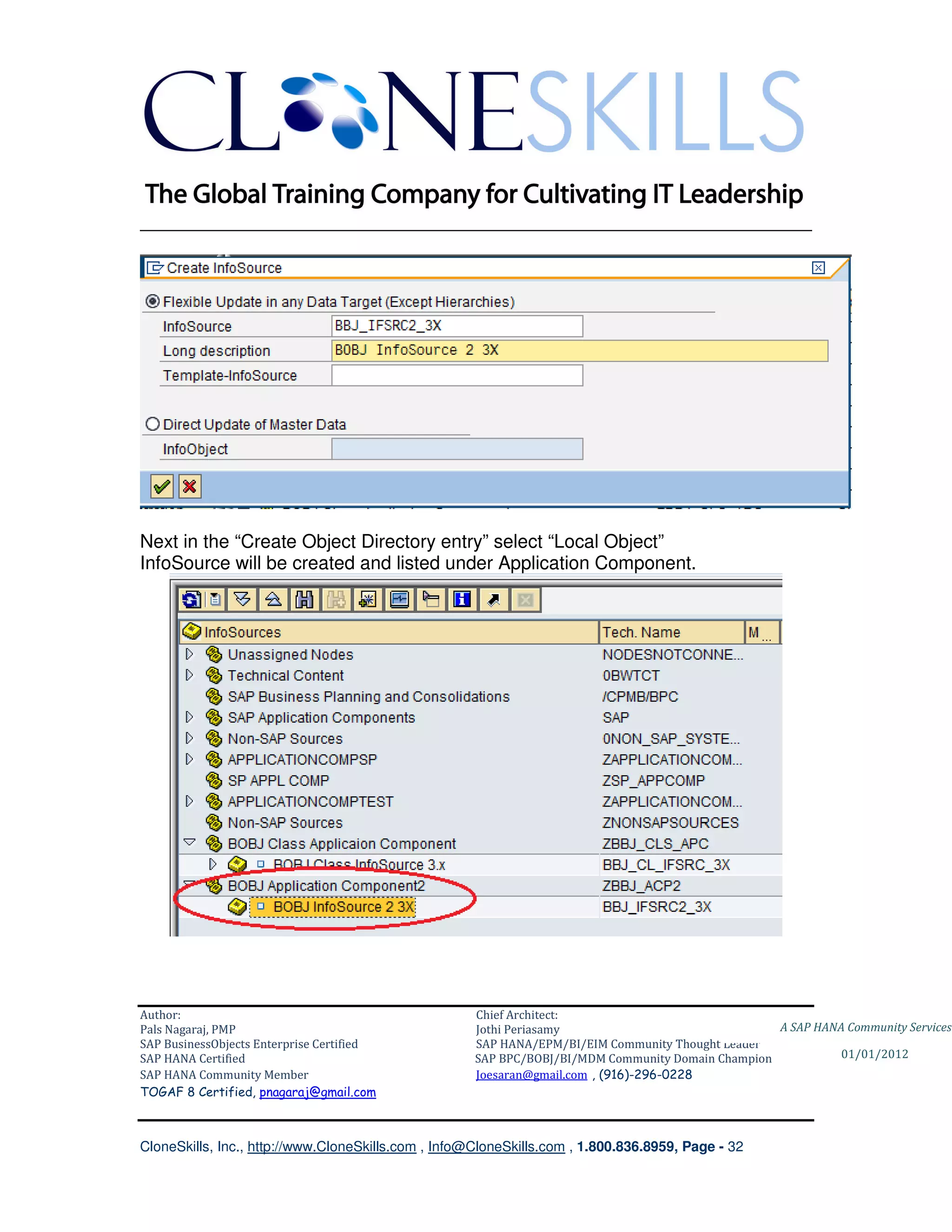Click the blue Information 'i' icon

463,600
